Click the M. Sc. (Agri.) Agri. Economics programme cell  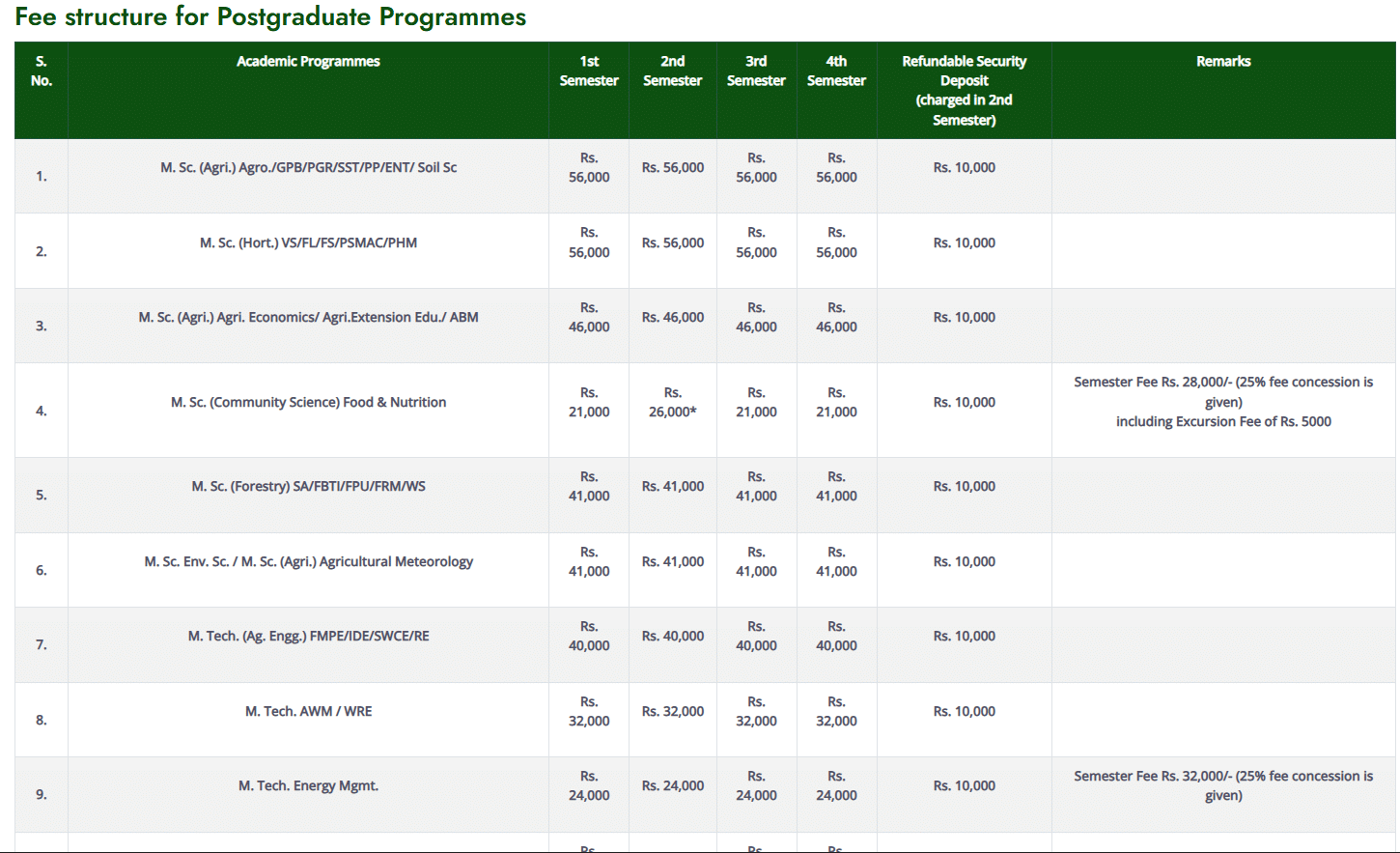308,318
